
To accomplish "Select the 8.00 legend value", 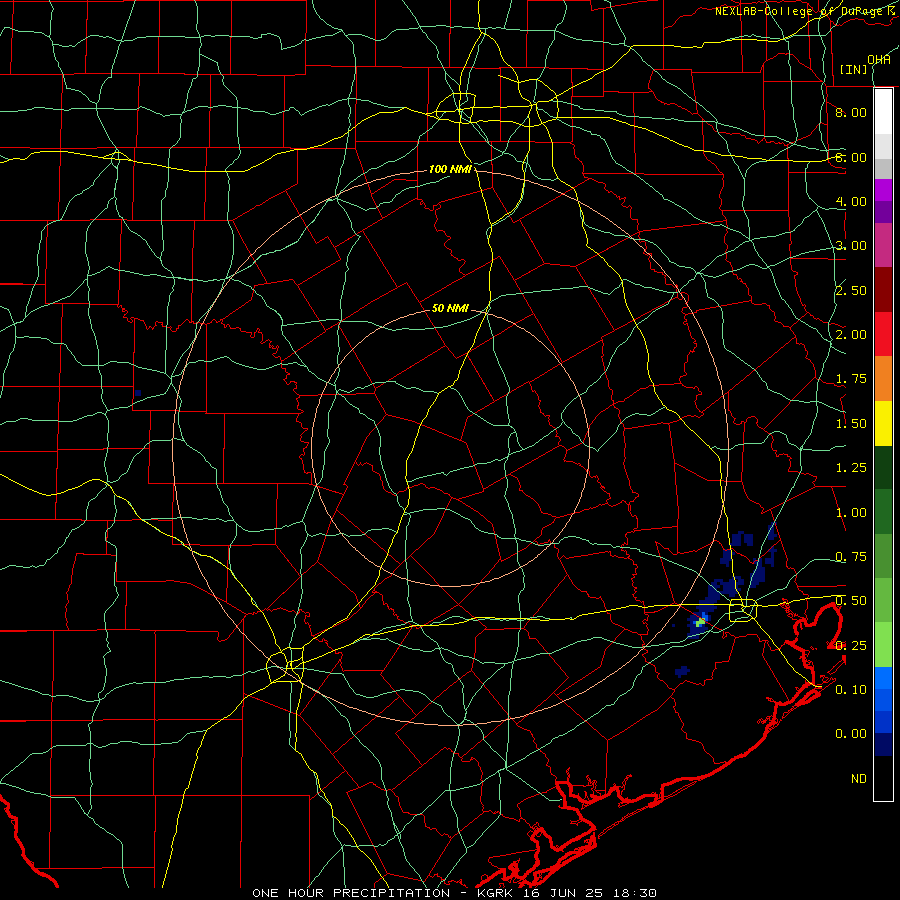I will point(851,112).
